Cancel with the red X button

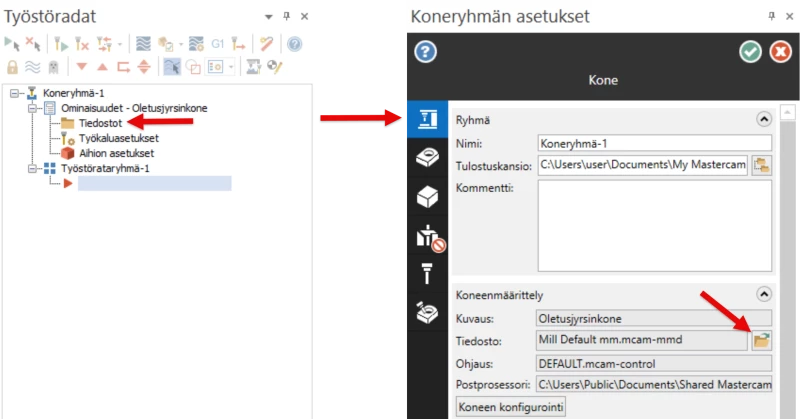[x=780, y=52]
